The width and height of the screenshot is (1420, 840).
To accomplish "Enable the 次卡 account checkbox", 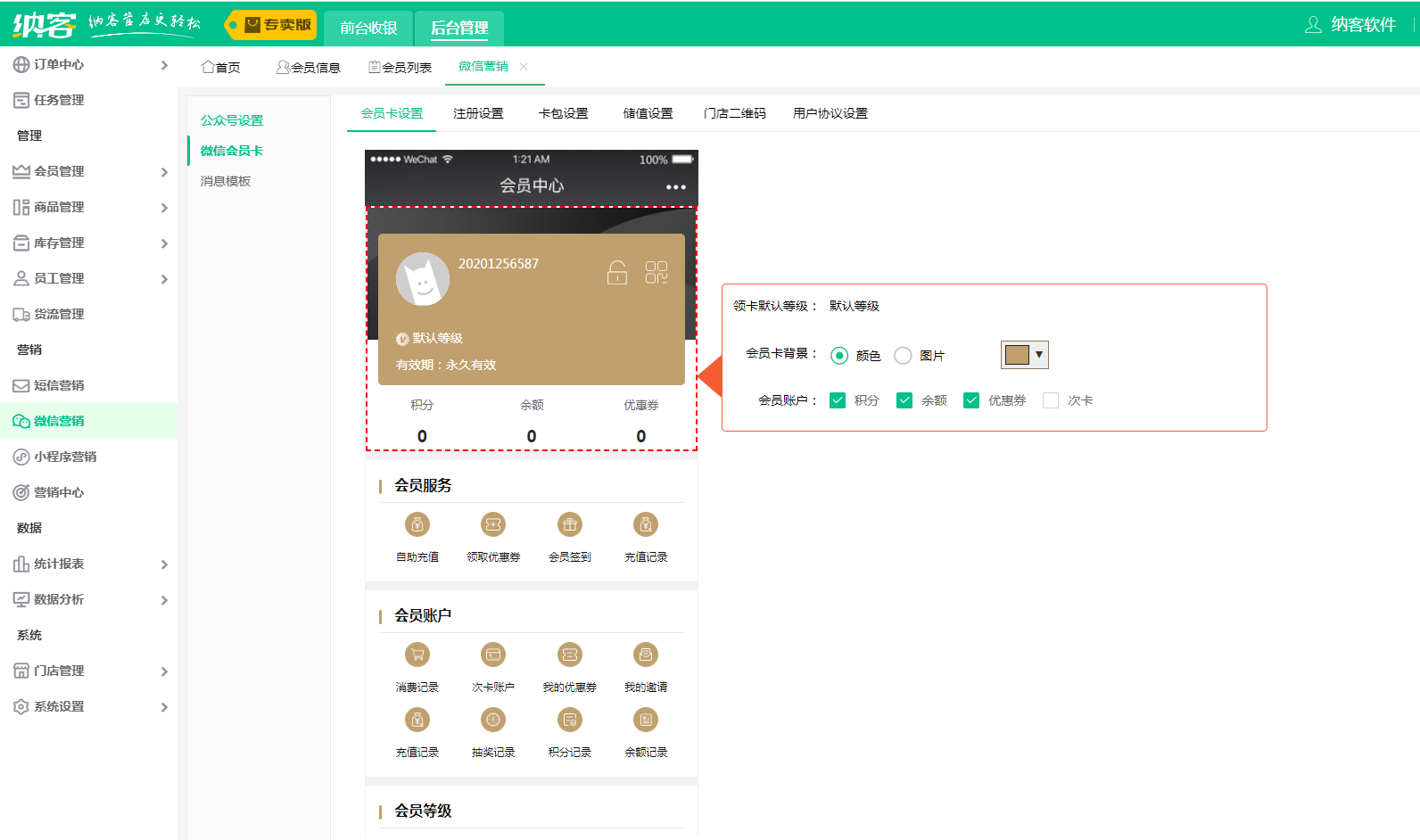I will pos(1051,400).
